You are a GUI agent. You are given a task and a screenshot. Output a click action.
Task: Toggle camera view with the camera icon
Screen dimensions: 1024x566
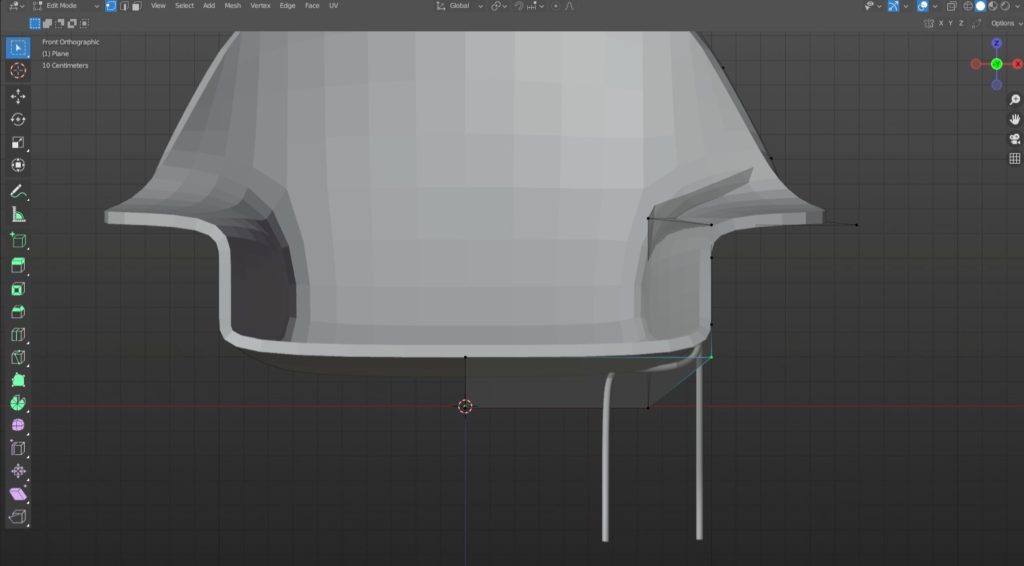pos(1014,138)
